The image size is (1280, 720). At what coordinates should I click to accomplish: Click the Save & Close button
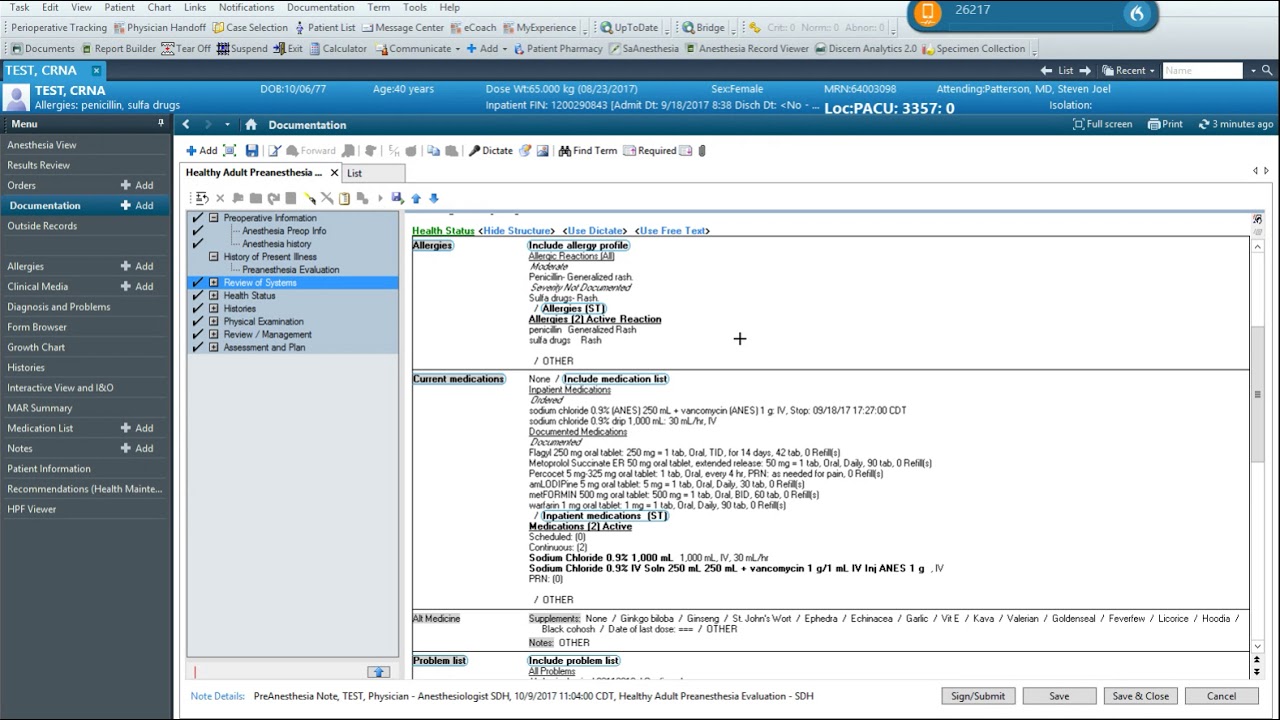pos(1140,696)
